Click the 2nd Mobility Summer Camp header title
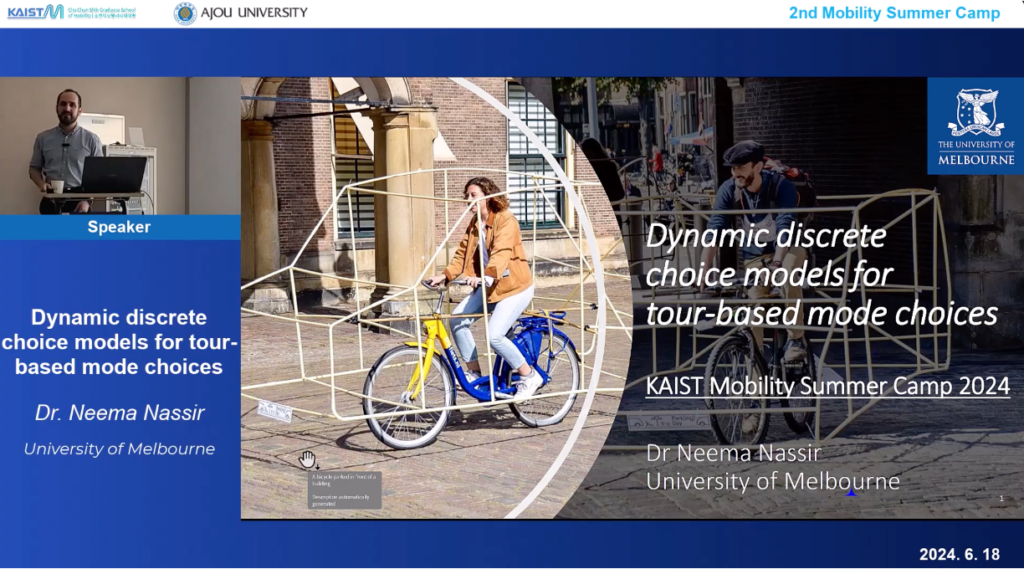1024x569 pixels. [894, 13]
